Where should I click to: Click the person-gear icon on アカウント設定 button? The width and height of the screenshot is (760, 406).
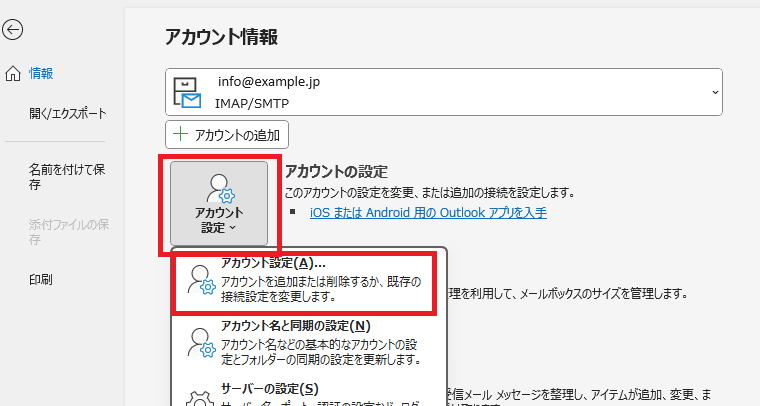tap(218, 188)
